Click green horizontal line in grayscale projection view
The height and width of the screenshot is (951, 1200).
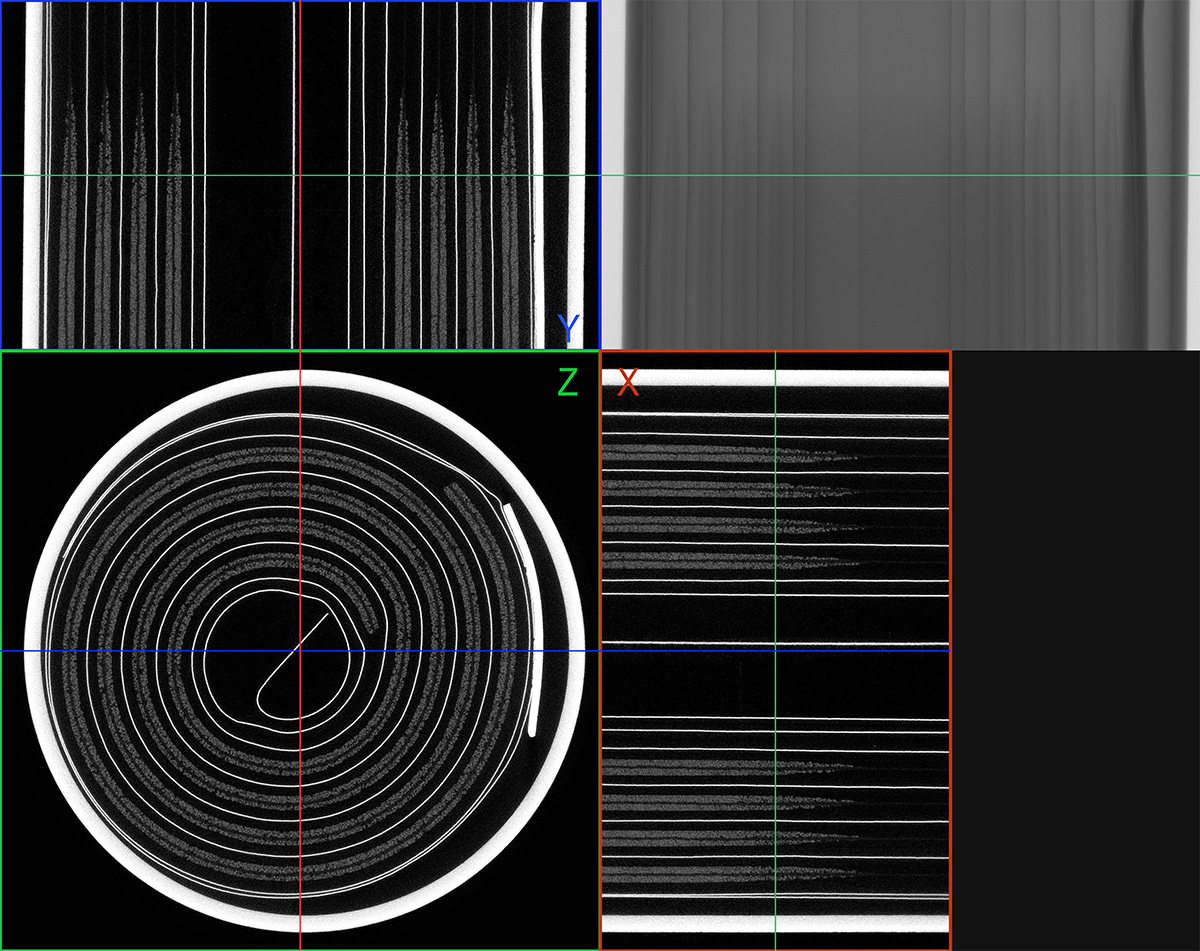pyautogui.click(x=900, y=176)
